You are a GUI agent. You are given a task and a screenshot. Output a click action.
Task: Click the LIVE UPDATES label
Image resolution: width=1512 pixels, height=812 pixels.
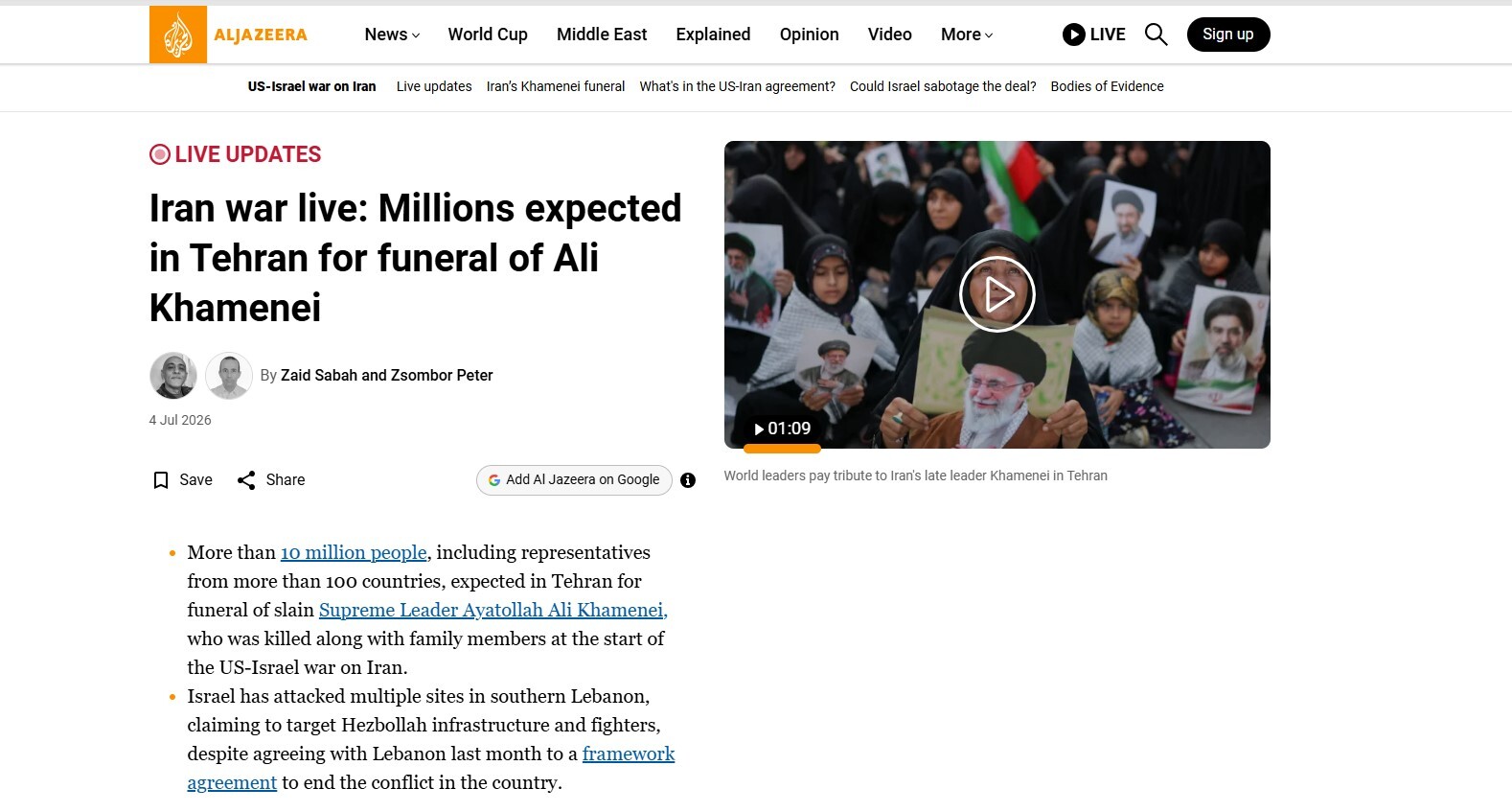(236, 154)
